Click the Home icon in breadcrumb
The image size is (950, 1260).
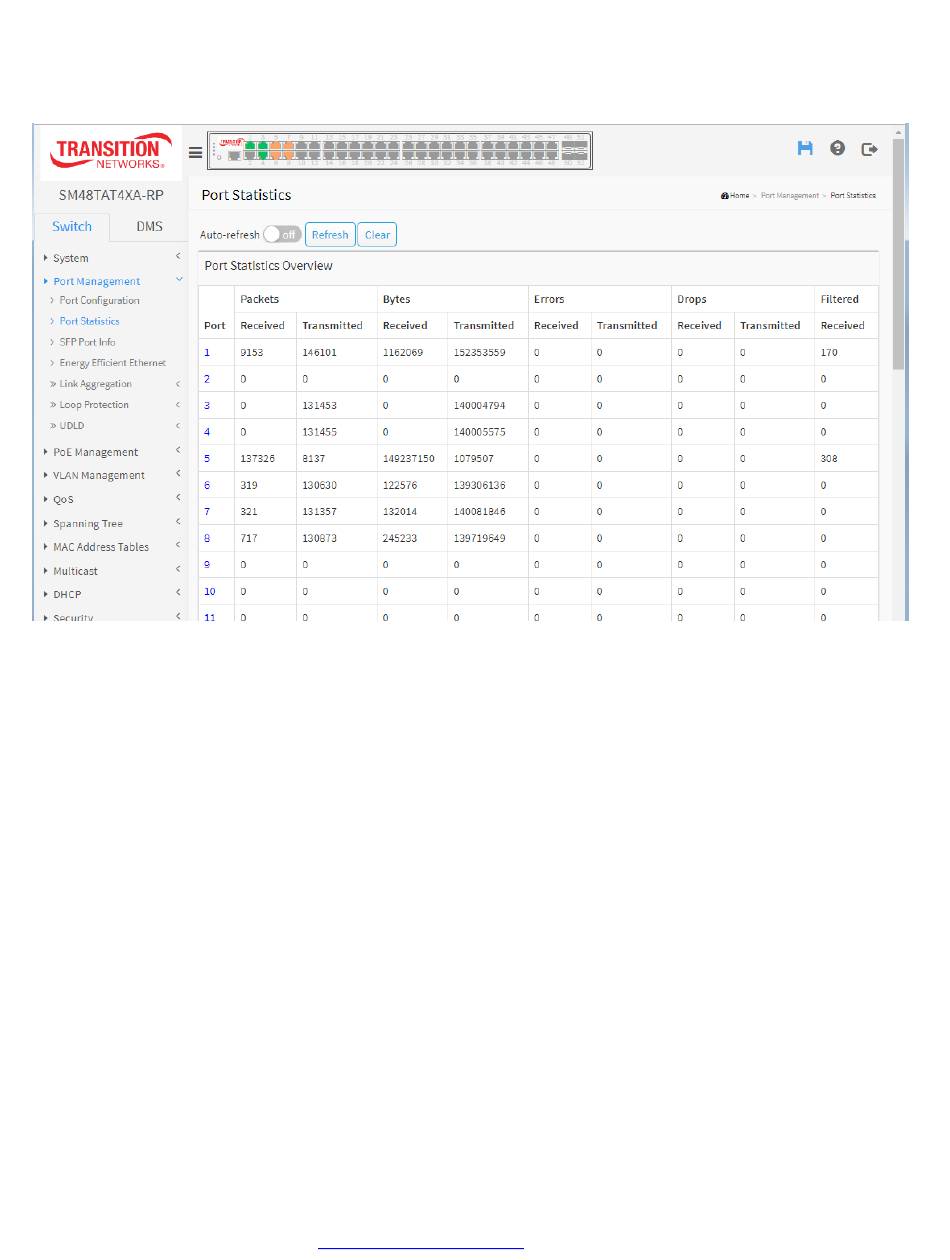click(724, 196)
